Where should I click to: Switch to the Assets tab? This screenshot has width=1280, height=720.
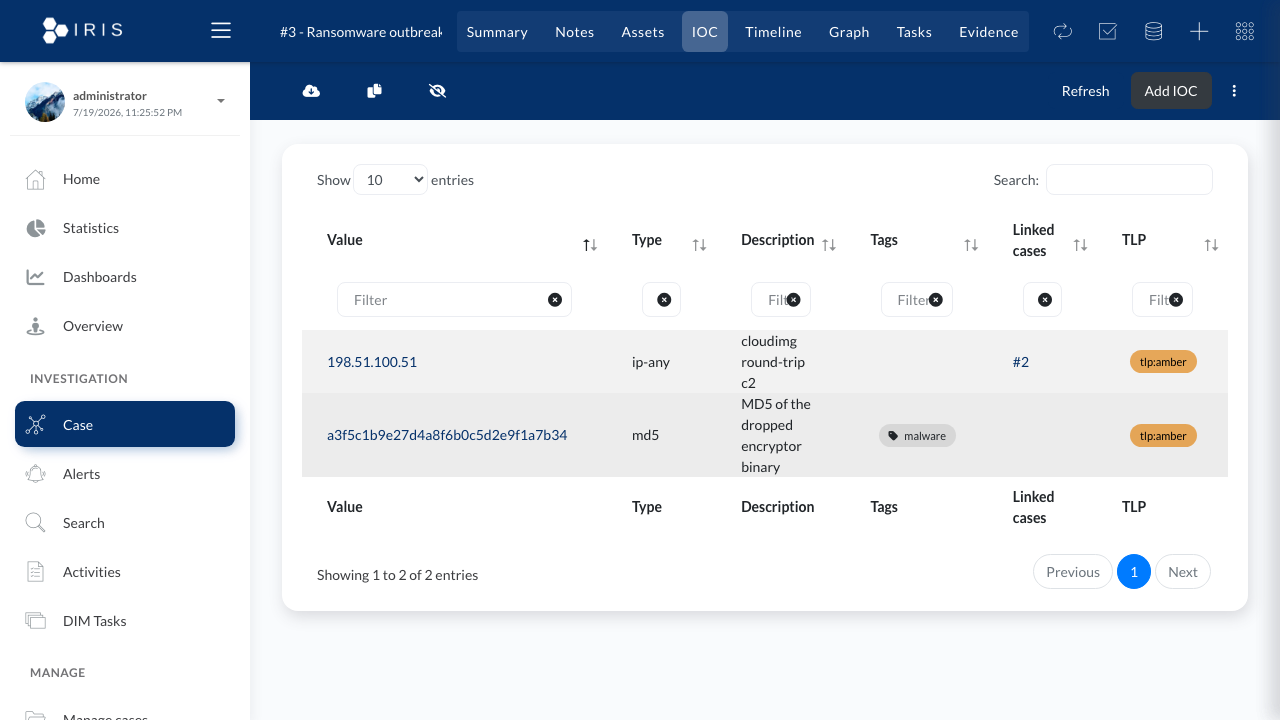click(643, 31)
